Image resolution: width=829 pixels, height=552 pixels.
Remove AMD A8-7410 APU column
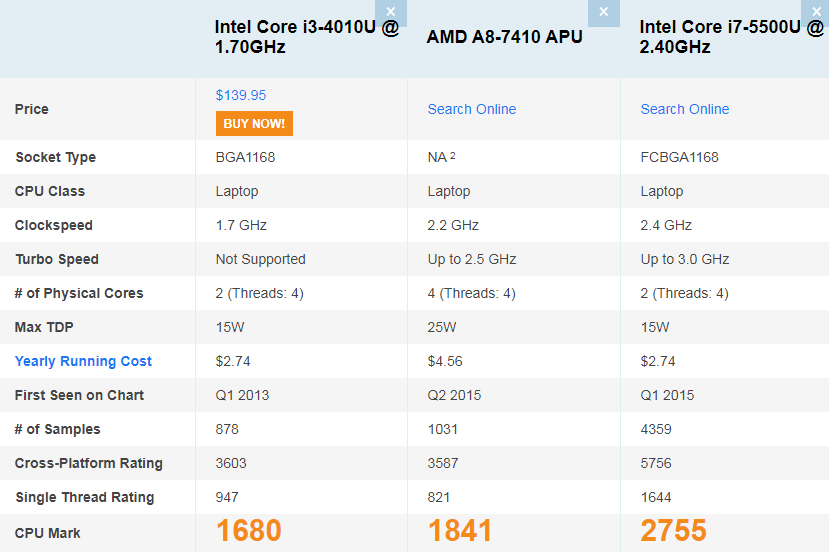pyautogui.click(x=603, y=12)
